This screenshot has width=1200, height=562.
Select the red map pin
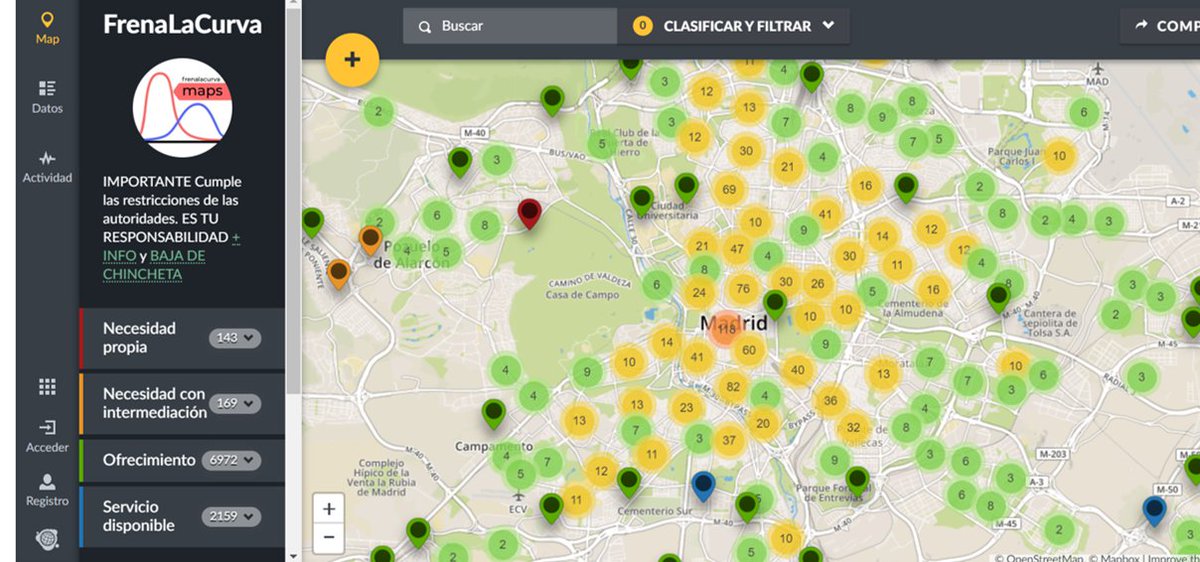click(x=529, y=213)
